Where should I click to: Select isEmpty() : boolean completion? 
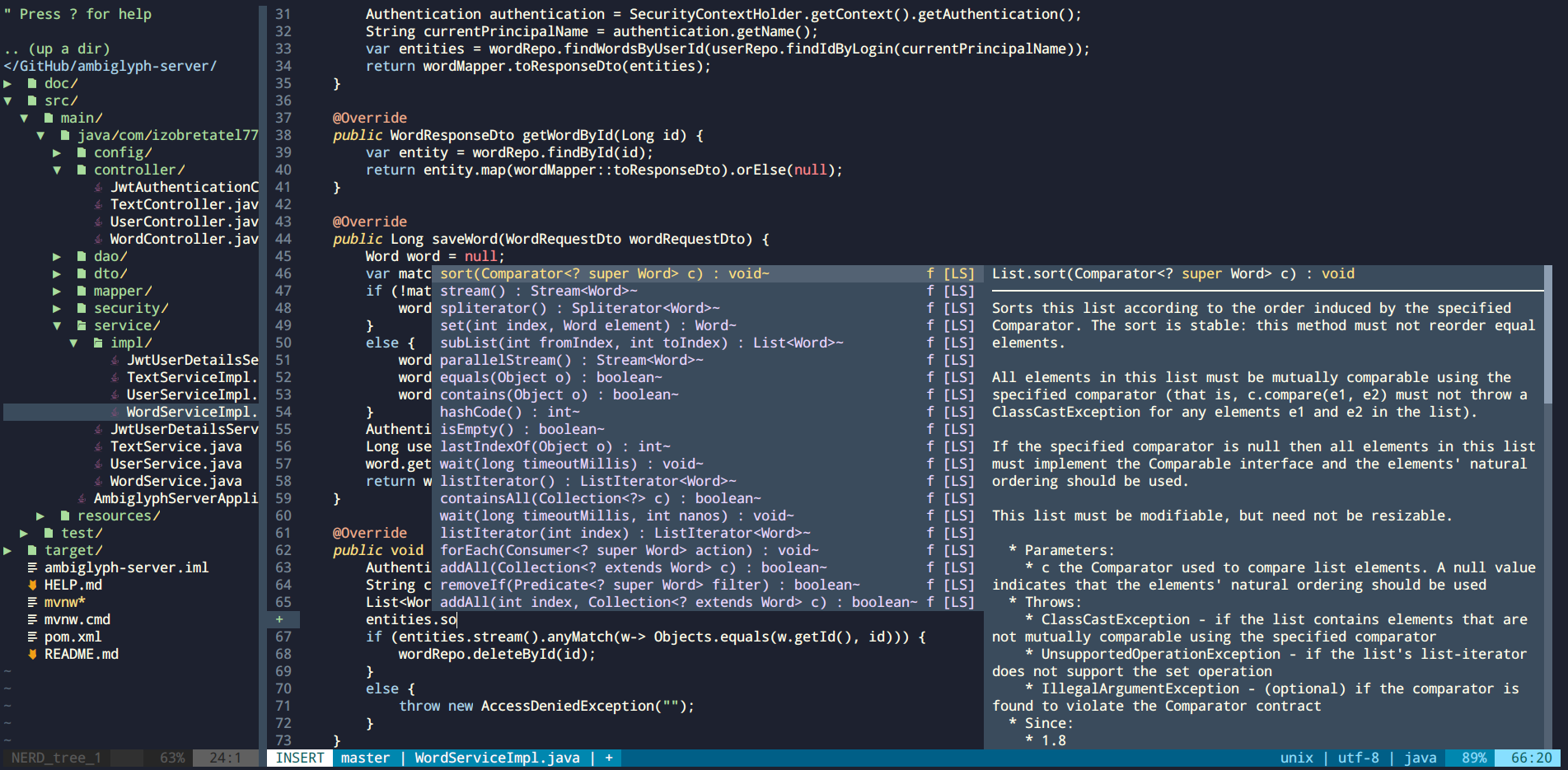[x=708, y=429]
